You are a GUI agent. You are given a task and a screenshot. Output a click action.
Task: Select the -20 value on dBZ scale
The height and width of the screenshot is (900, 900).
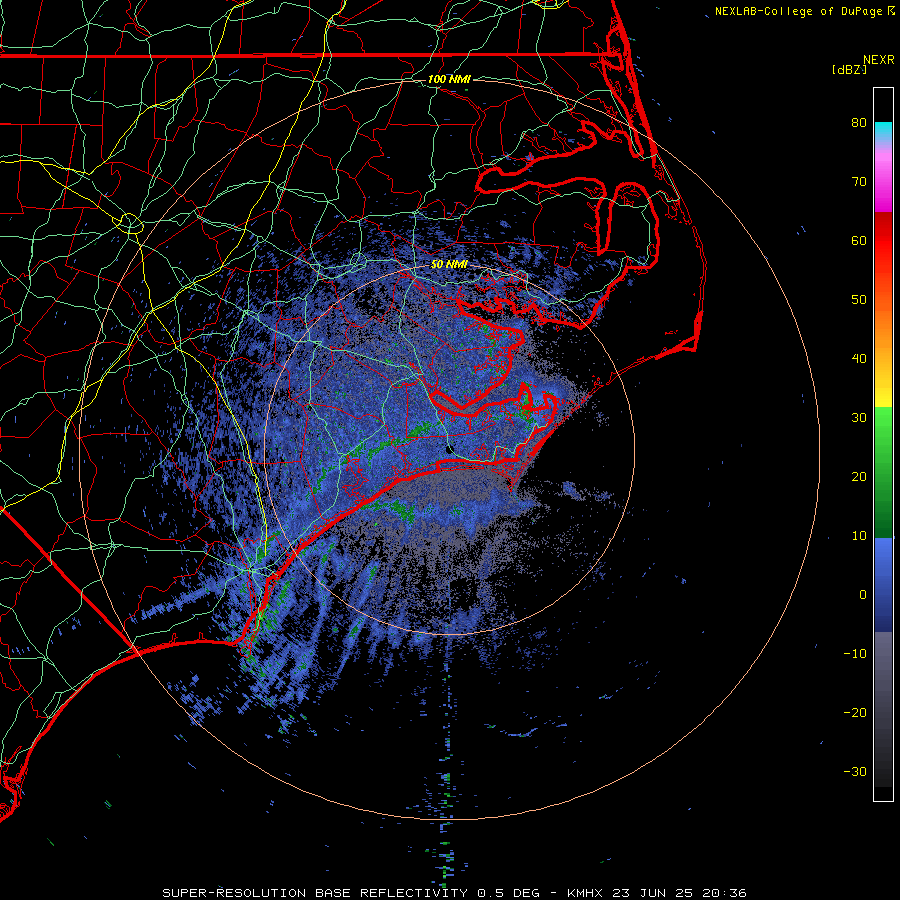855,712
